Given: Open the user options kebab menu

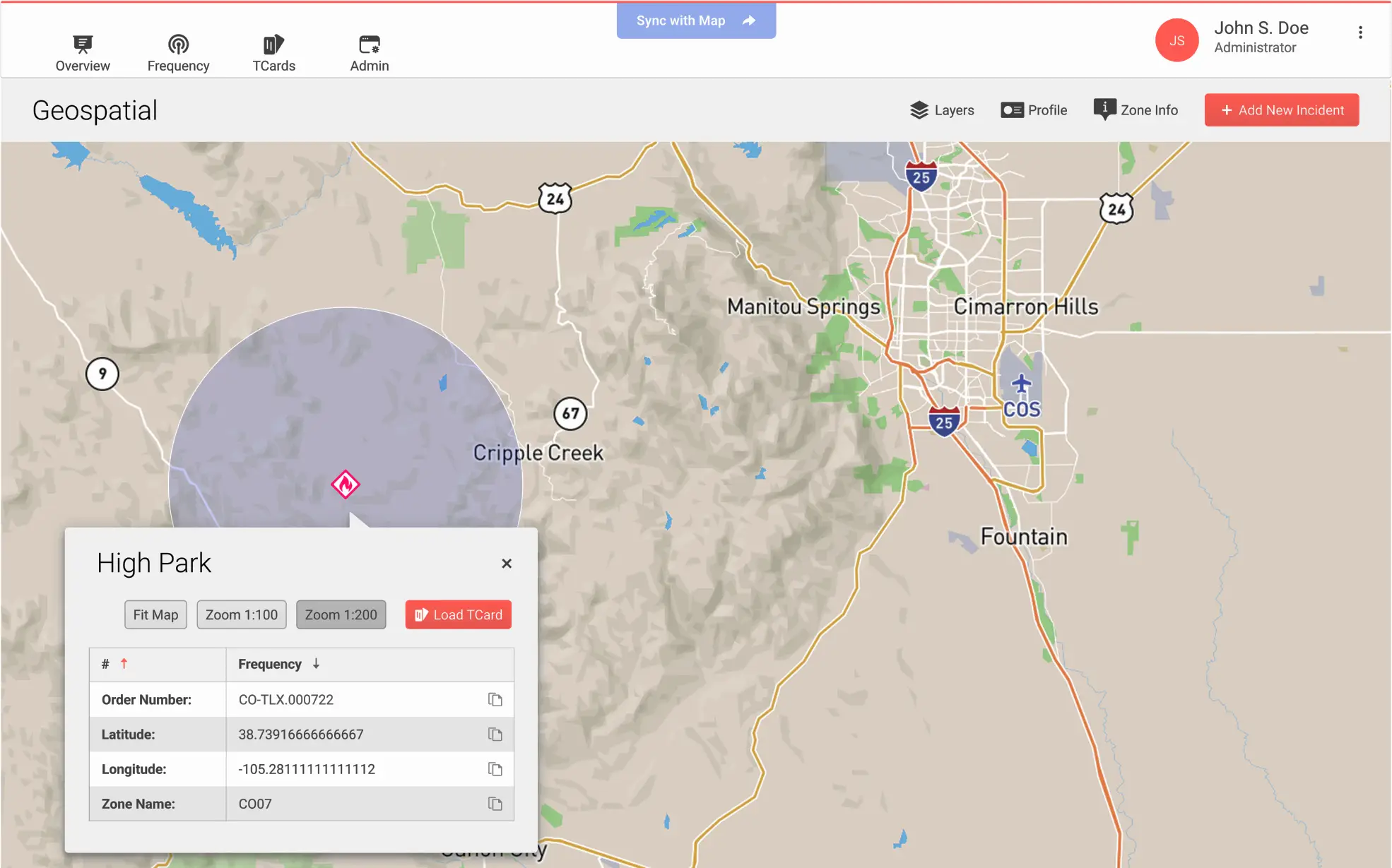Looking at the screenshot, I should coord(1360,32).
